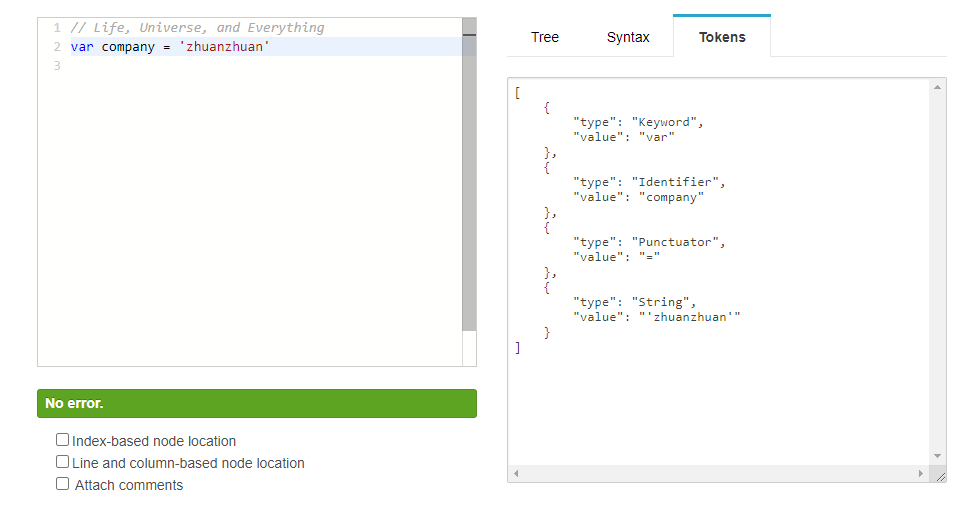Click line number 3 in editor gutter
The width and height of the screenshot is (977, 508).
(57, 66)
